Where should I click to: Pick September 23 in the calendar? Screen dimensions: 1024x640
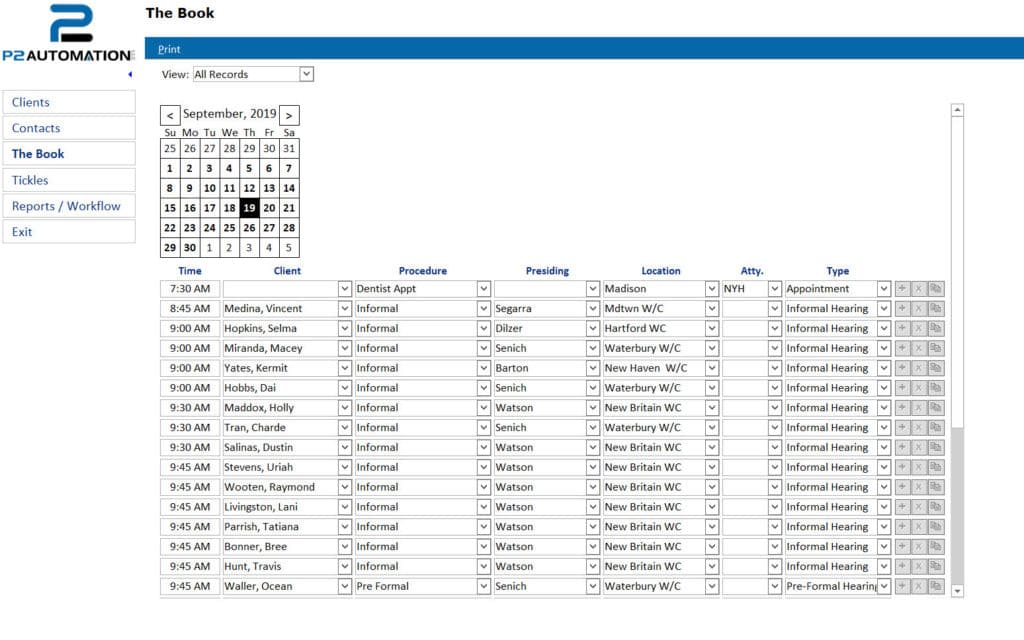tap(190, 228)
